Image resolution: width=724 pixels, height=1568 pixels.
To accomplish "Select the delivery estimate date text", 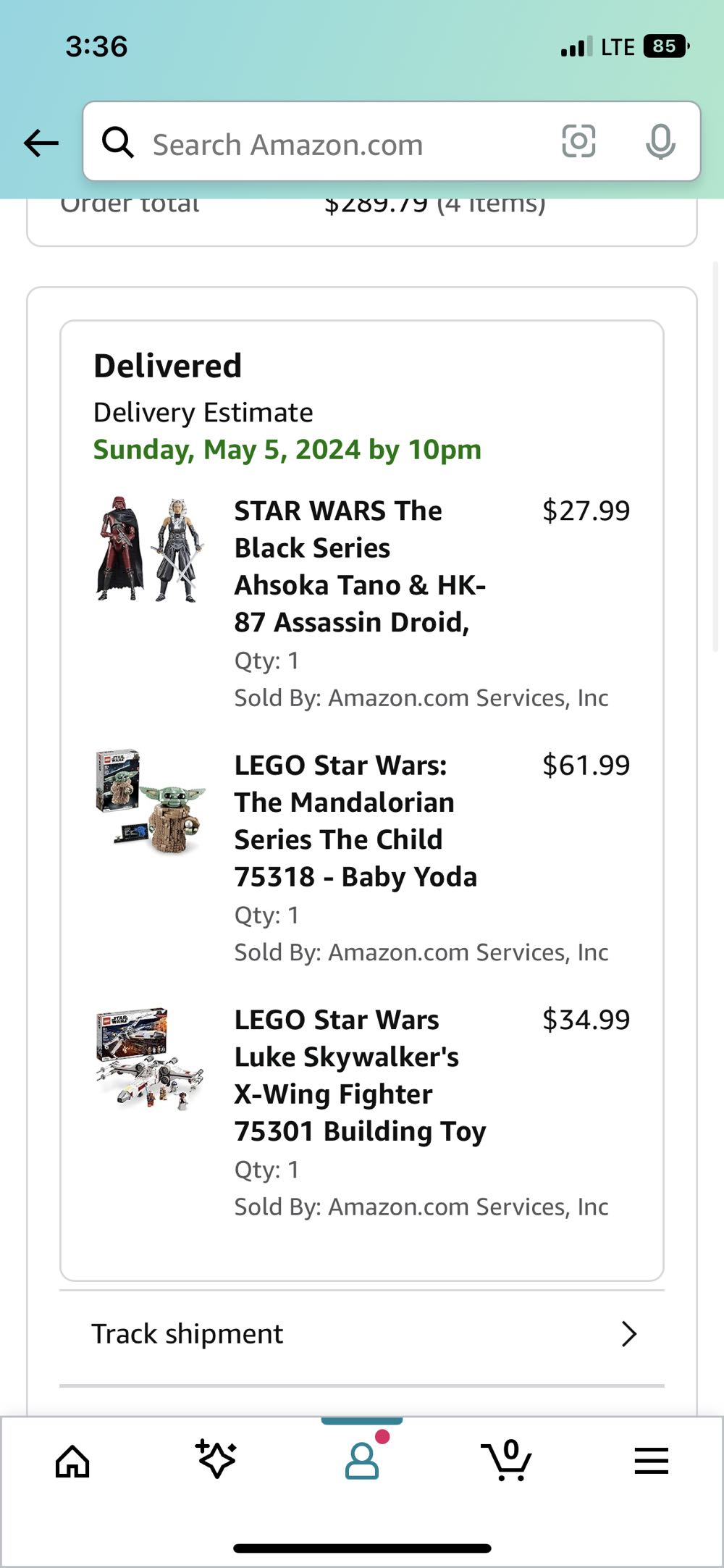I will 287,449.
